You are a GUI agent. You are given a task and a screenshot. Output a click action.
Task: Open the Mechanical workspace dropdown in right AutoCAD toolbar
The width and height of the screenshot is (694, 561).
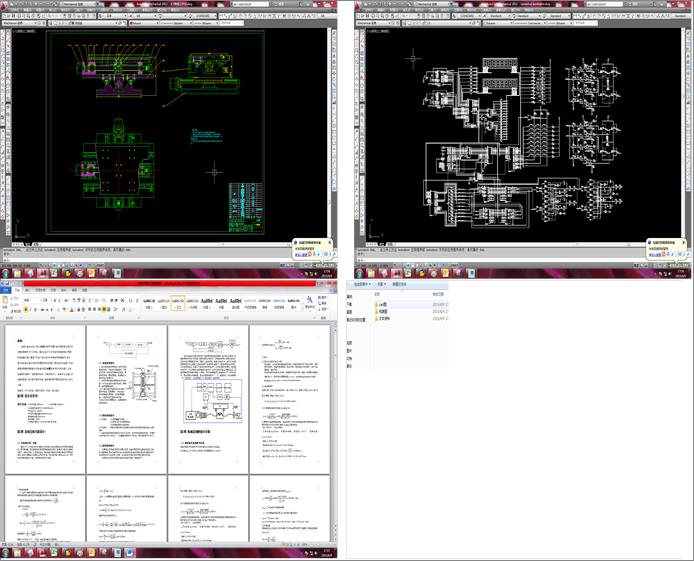tap(374, 23)
